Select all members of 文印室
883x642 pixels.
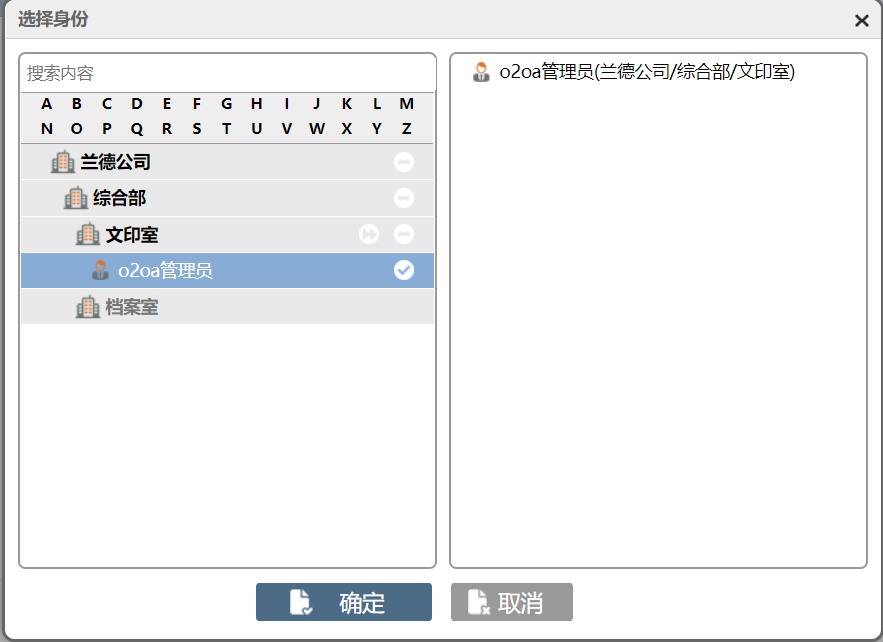pyautogui.click(x=369, y=234)
